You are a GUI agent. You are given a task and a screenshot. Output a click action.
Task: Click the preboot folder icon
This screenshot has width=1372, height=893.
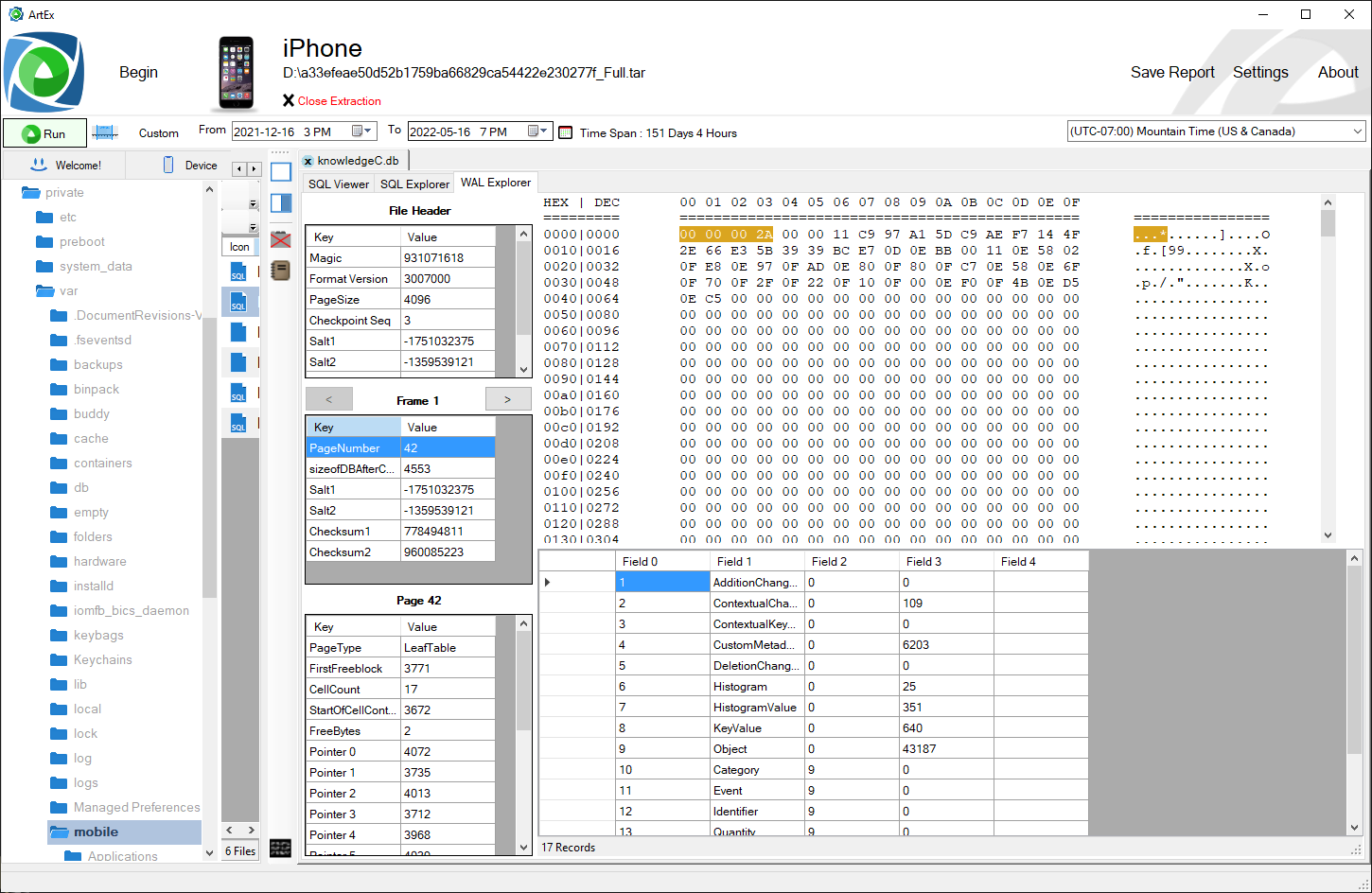click(44, 242)
